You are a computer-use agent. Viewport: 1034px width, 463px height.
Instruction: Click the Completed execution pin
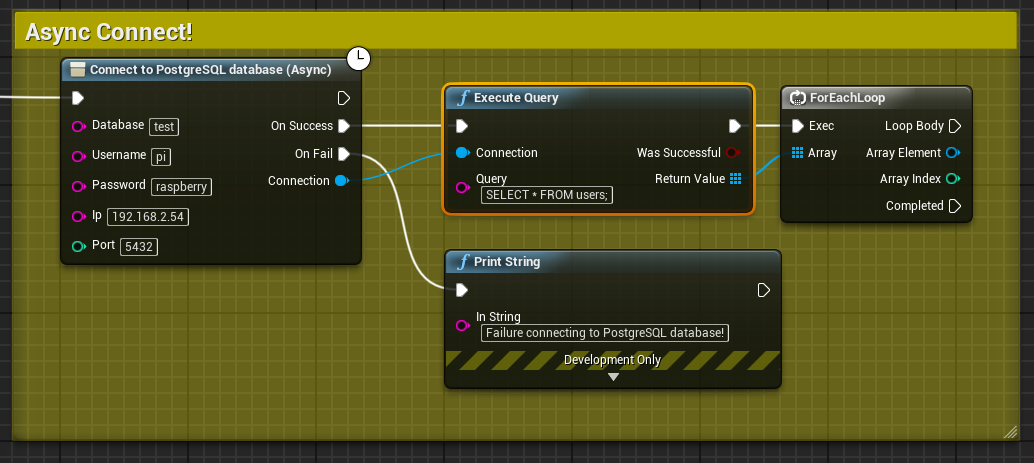pos(954,206)
